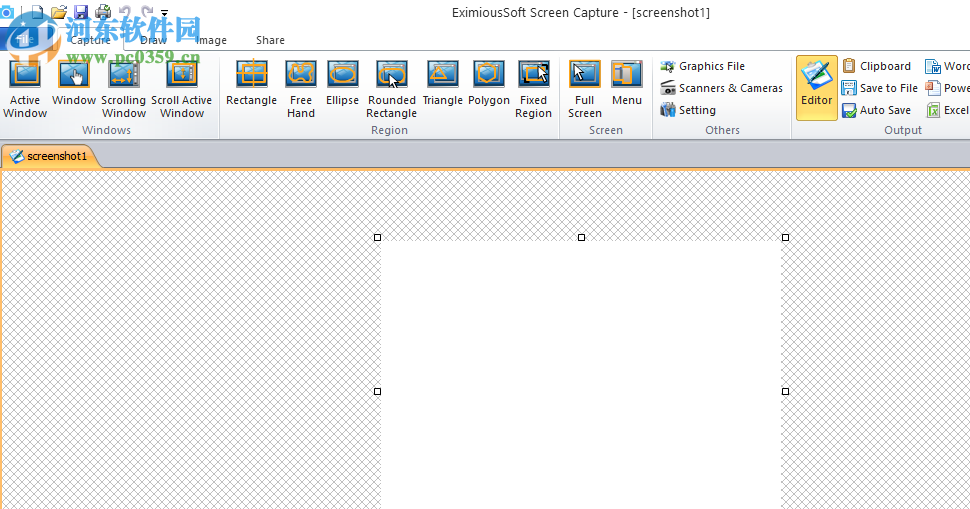
Task: Capture the Full Screen
Action: pyautogui.click(x=585, y=89)
